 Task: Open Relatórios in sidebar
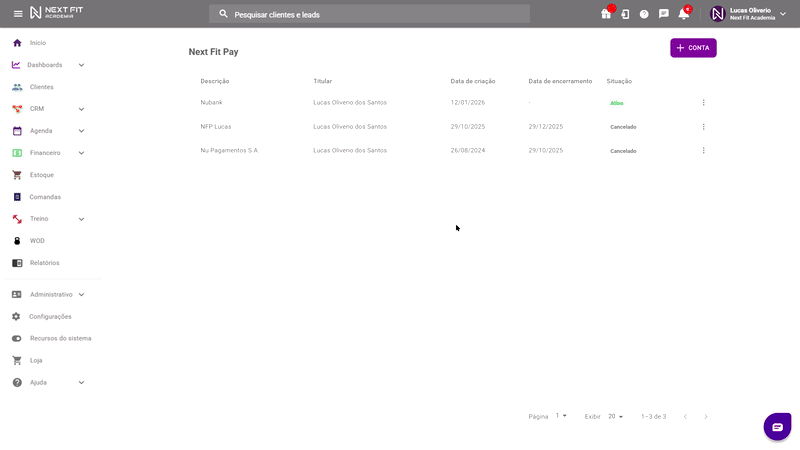point(44,263)
